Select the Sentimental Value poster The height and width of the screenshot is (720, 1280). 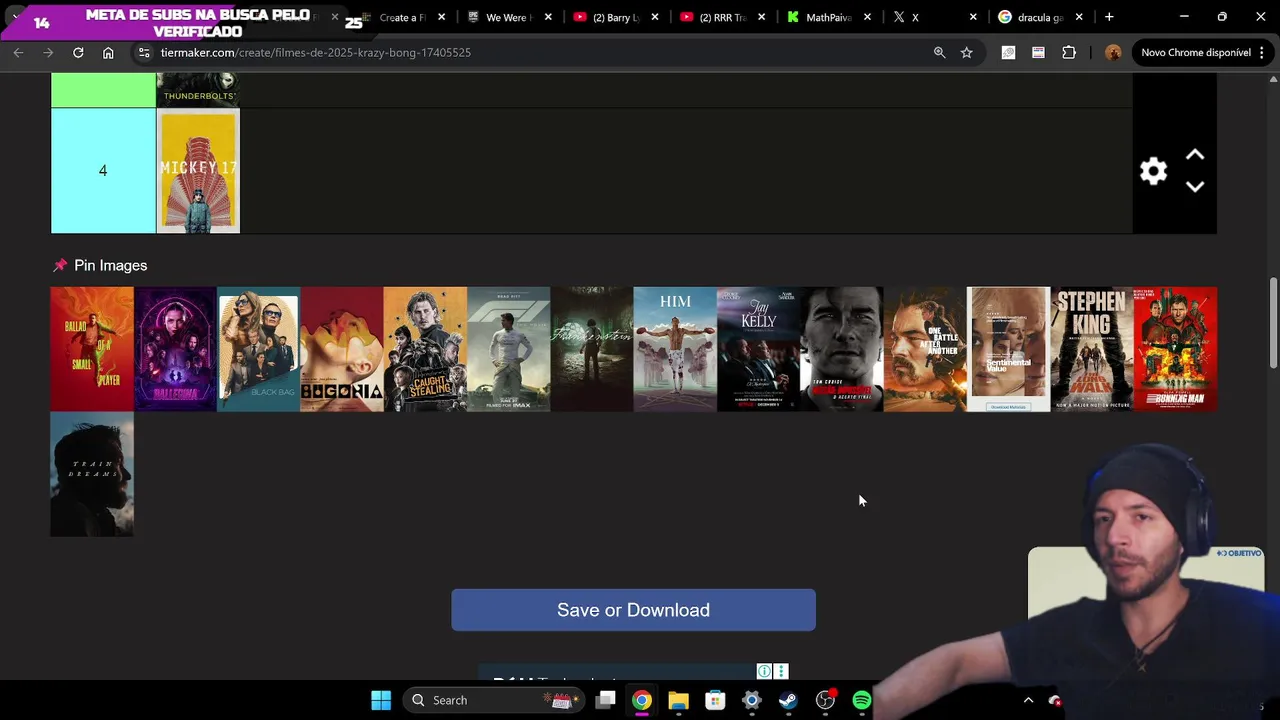(x=1008, y=349)
